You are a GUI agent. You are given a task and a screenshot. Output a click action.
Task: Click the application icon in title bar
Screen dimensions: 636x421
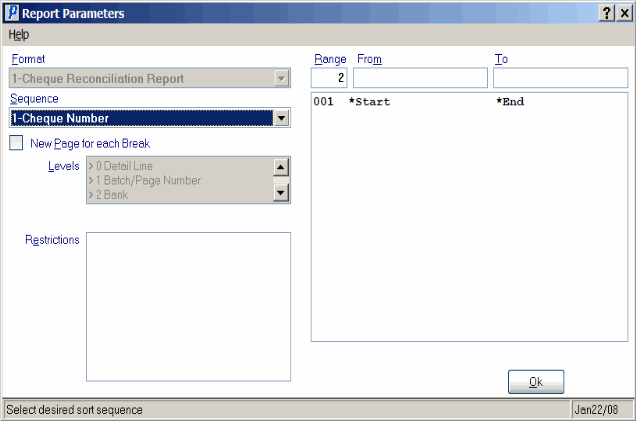(x=12, y=13)
